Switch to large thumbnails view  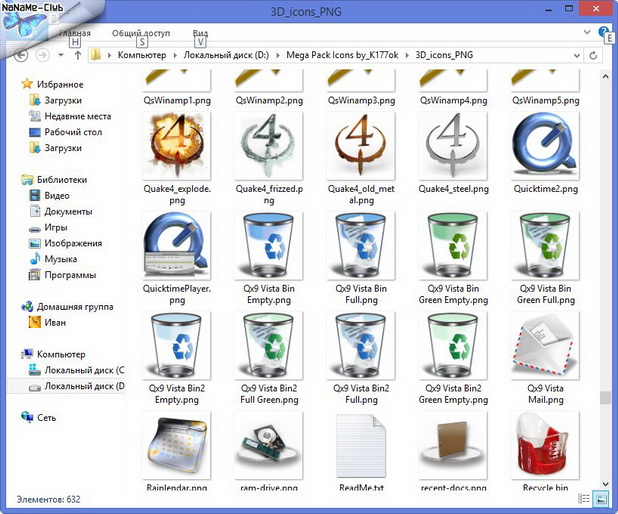(601, 498)
